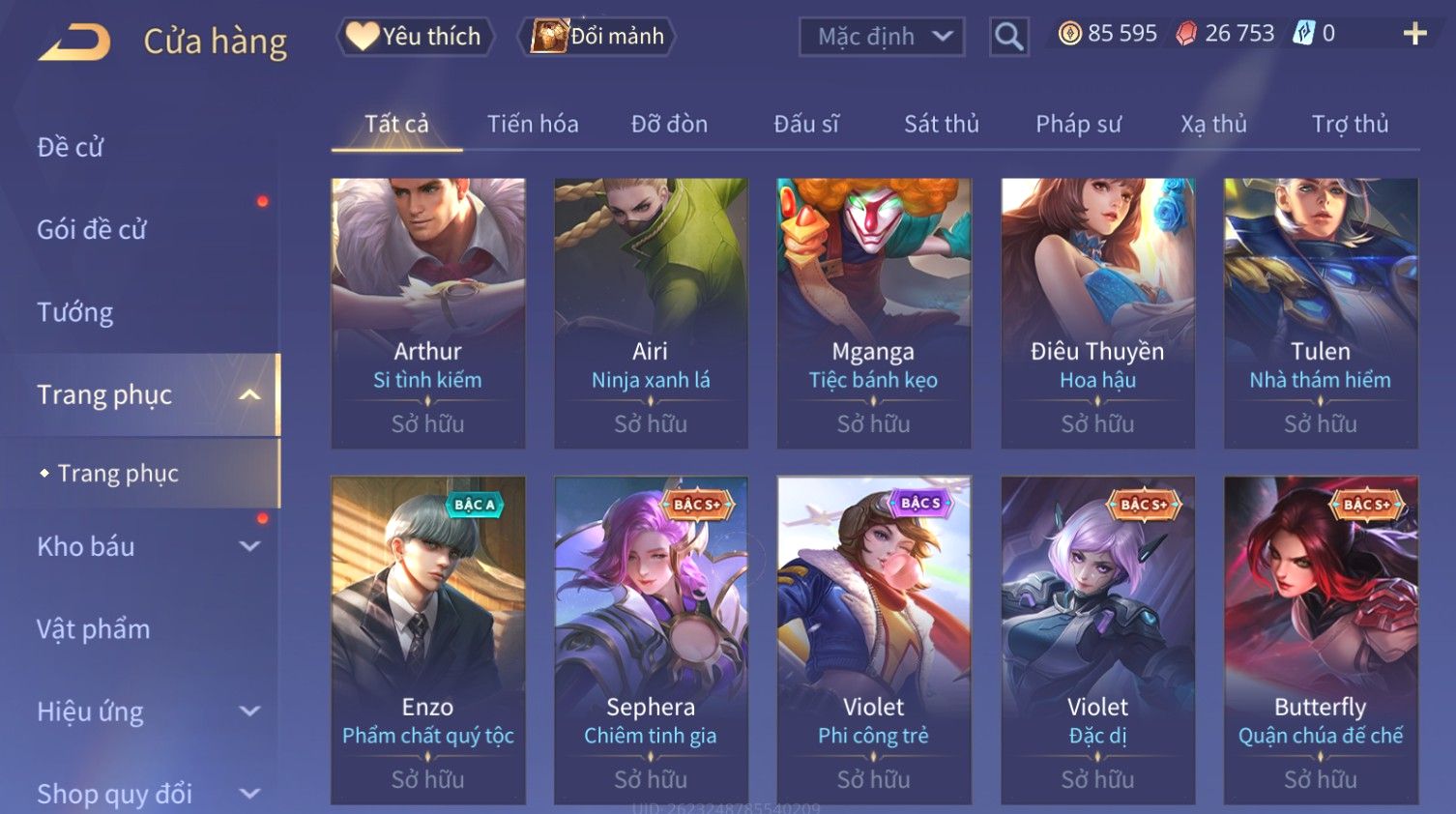Open Violet Phi công trẻ skin card
Viewport: 1456px width, 814px height.
pyautogui.click(x=874, y=640)
